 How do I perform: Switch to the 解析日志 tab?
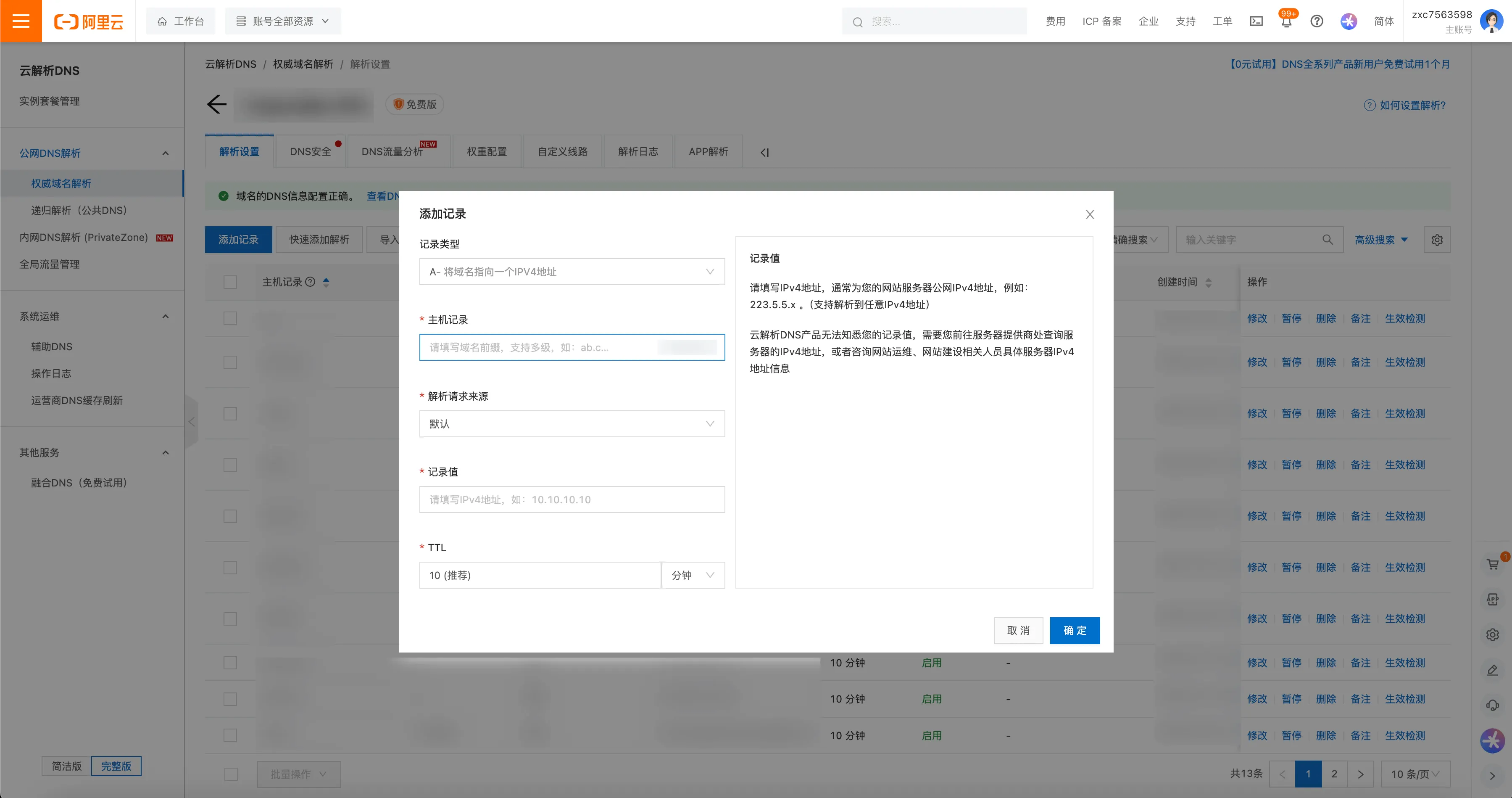[638, 151]
